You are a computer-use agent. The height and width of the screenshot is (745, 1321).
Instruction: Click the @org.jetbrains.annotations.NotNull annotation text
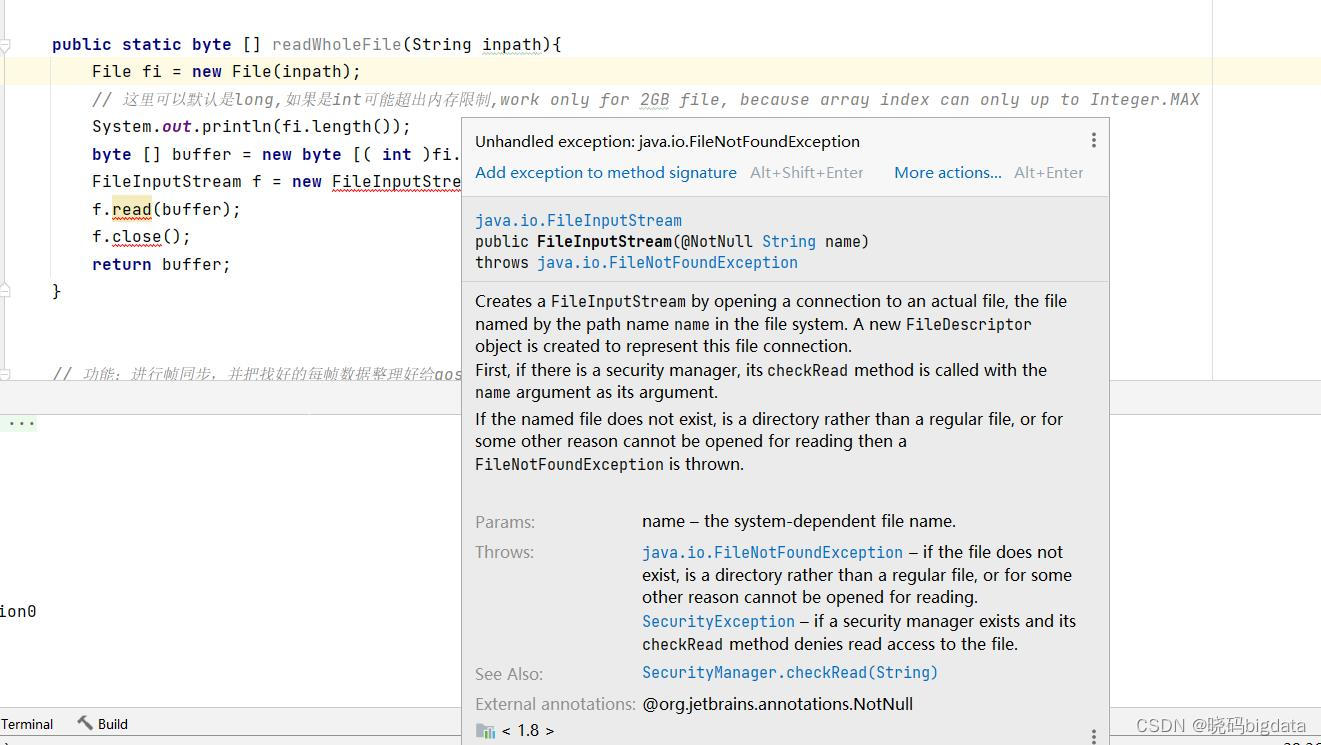777,704
